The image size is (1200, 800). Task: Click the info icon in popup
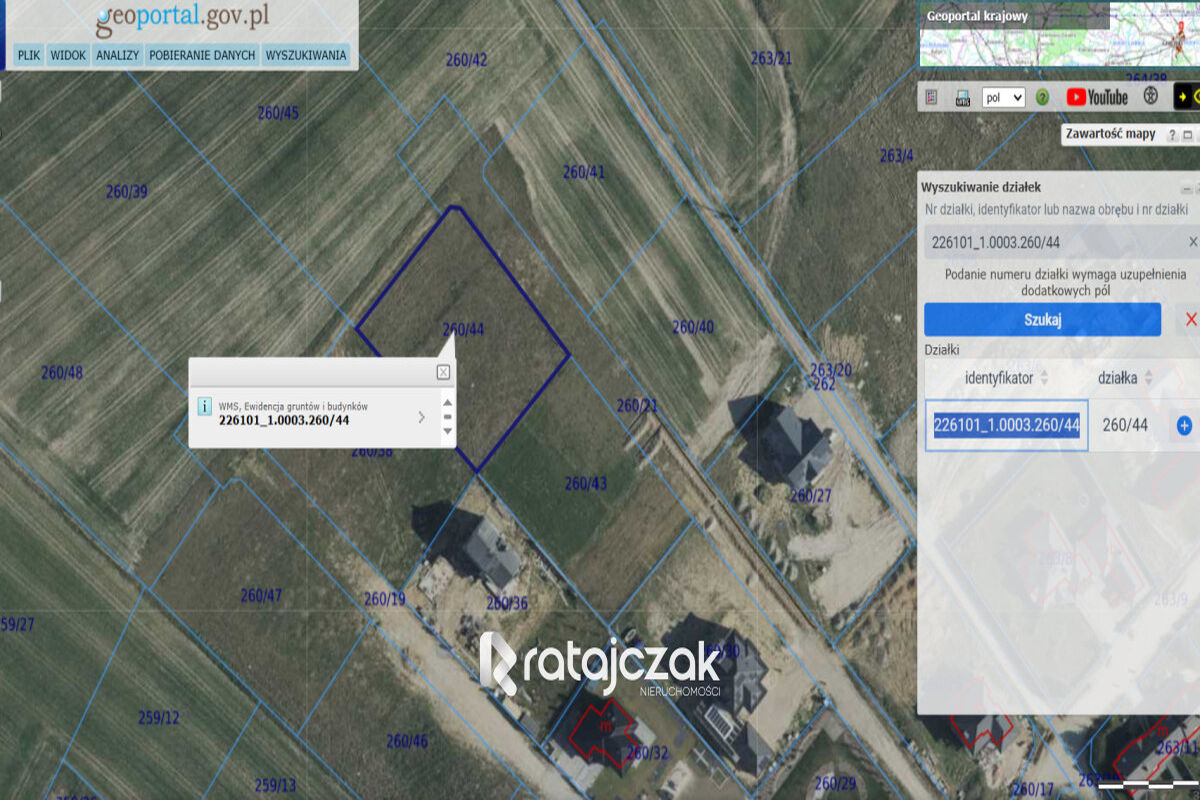[x=205, y=406]
